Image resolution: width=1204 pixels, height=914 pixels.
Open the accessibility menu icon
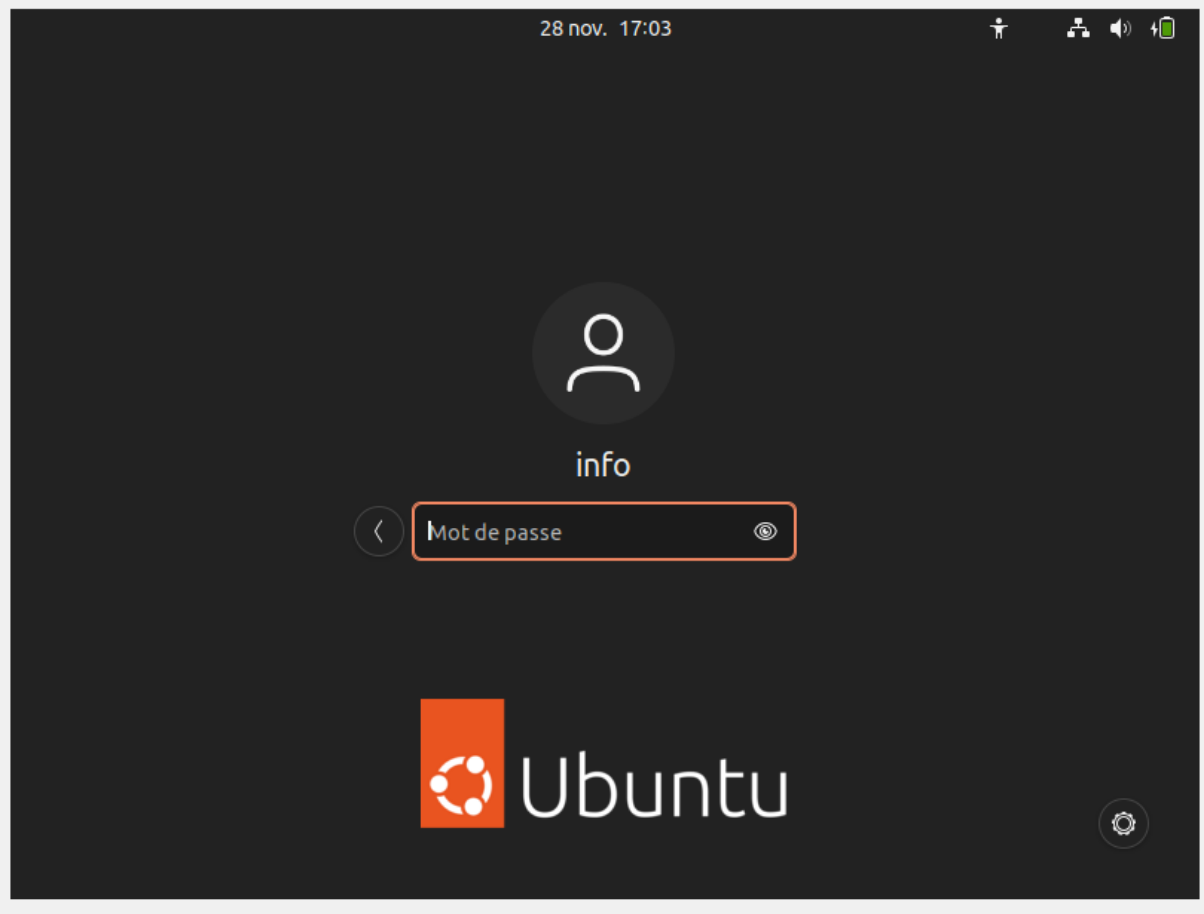pos(998,29)
